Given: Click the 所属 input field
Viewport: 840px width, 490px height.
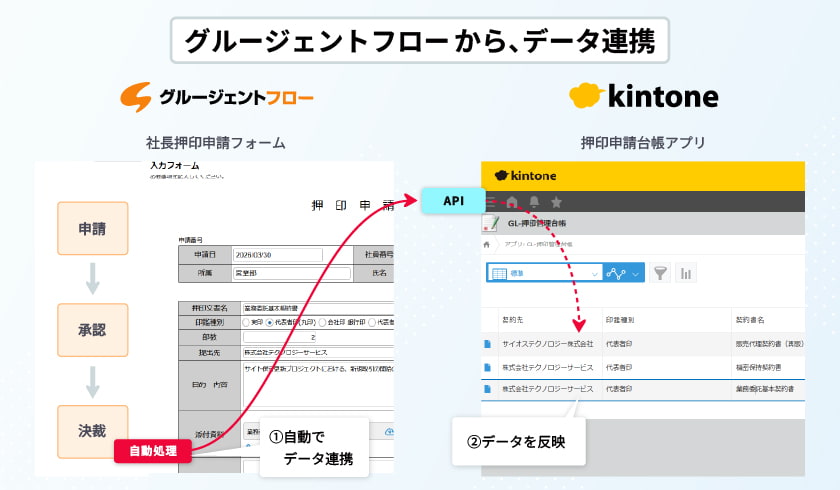Looking at the screenshot, I should [291, 273].
